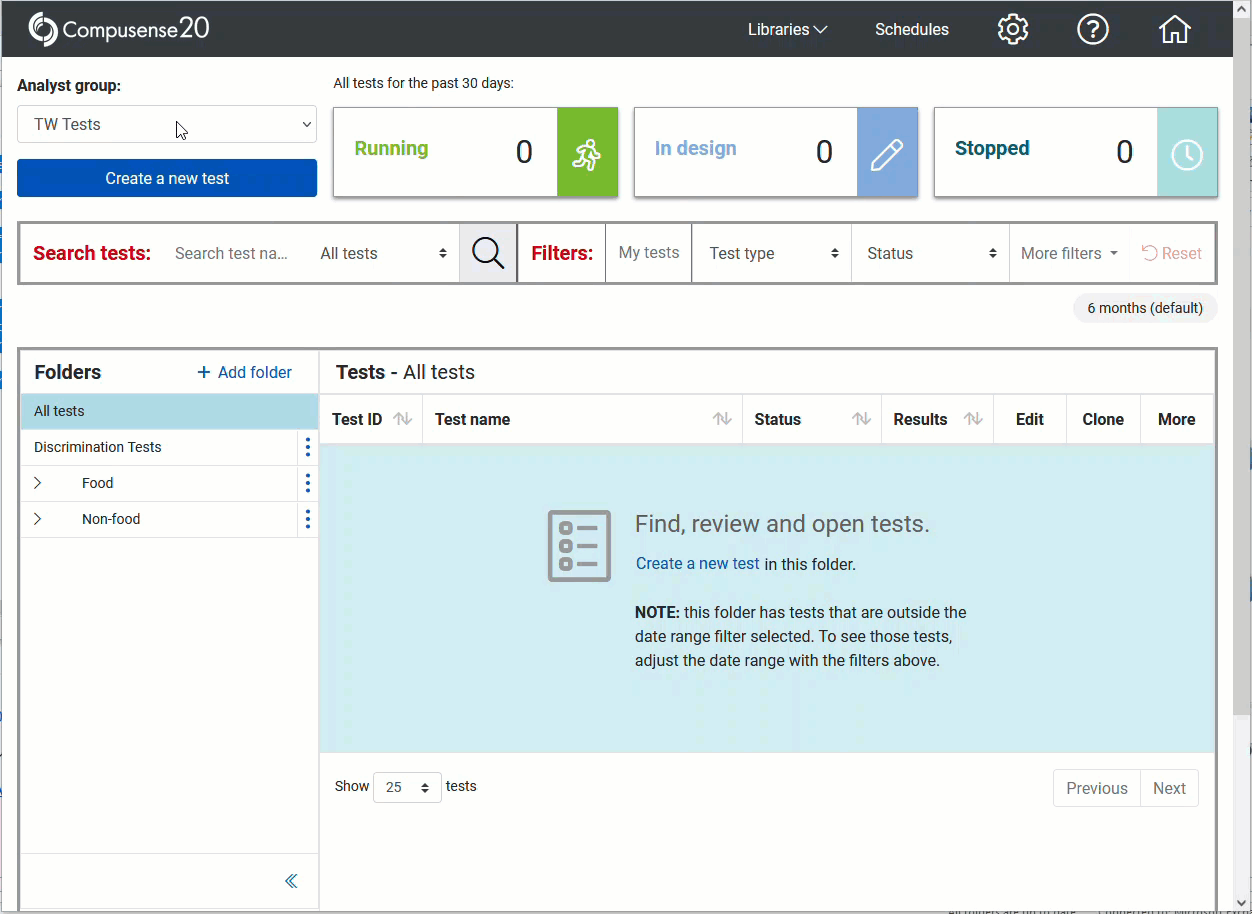Click the Compusense20 logo
Image resolution: width=1252 pixels, height=914 pixels.
click(119, 29)
